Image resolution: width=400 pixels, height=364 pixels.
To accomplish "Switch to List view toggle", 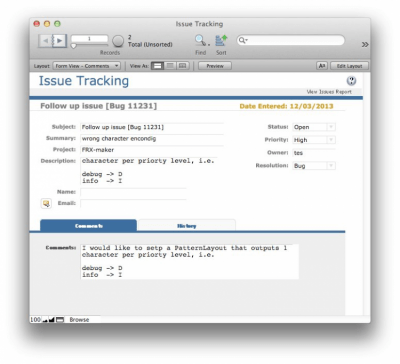I will click(x=170, y=66).
